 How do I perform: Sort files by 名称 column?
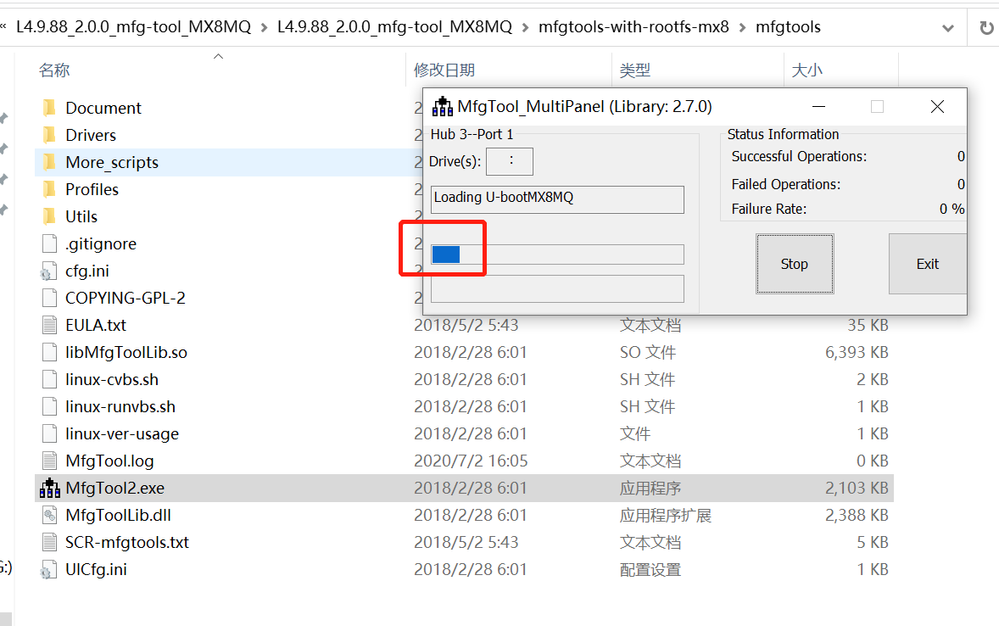click(54, 70)
